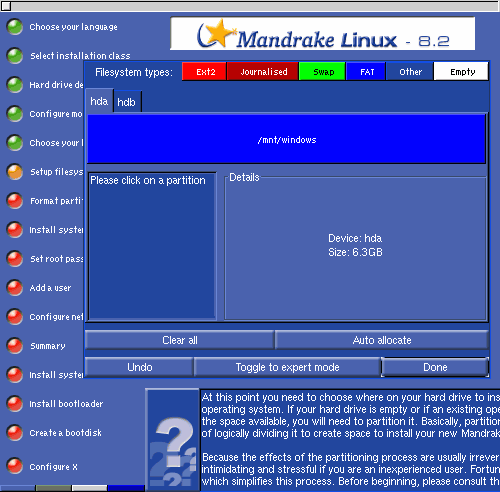Image resolution: width=500 pixels, height=492 pixels.
Task: Click the Clear all button
Action: click(180, 340)
